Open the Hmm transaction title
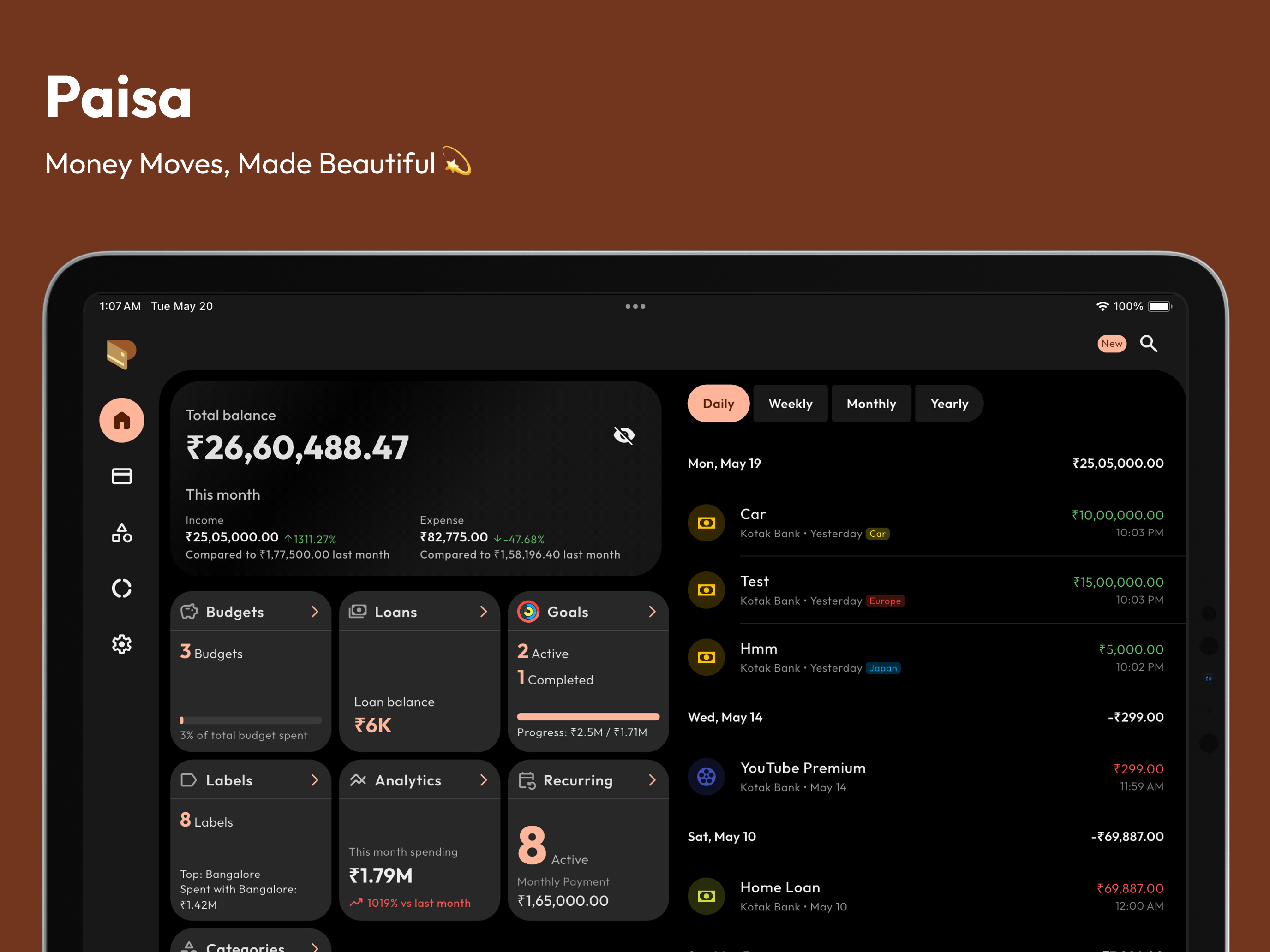1270x952 pixels. pyautogui.click(x=758, y=649)
